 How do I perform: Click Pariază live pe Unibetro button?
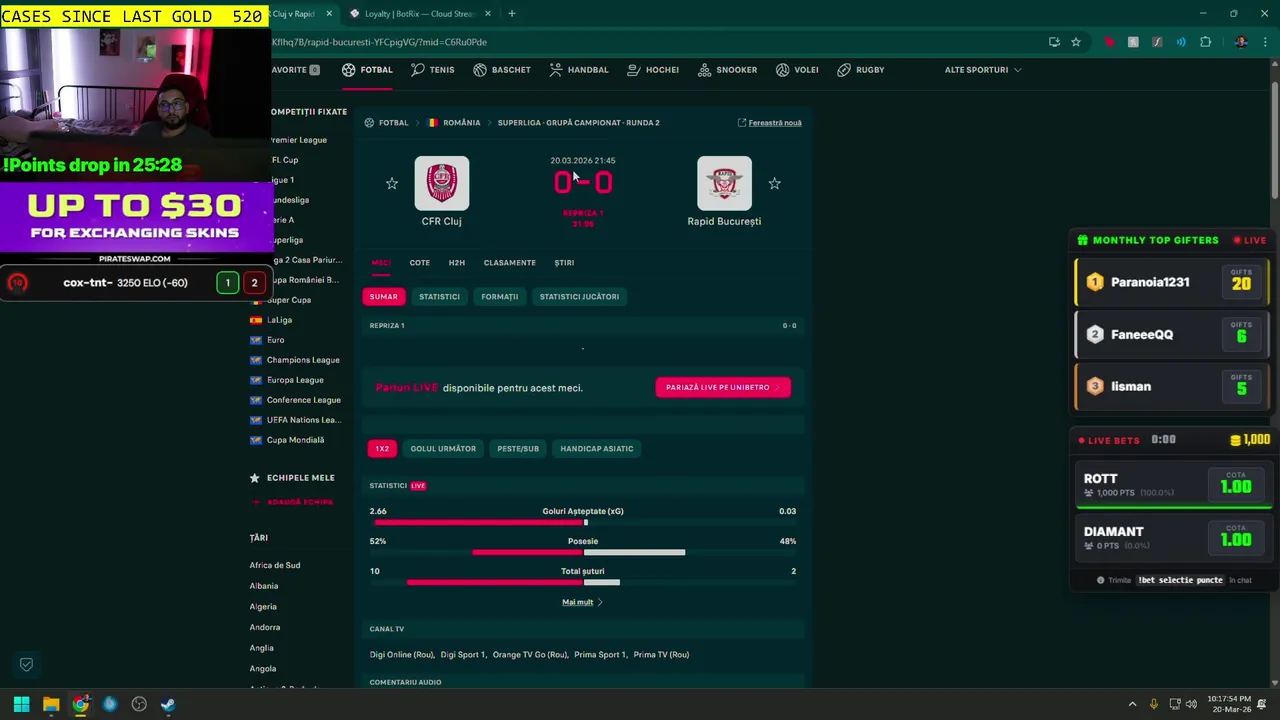pos(723,387)
